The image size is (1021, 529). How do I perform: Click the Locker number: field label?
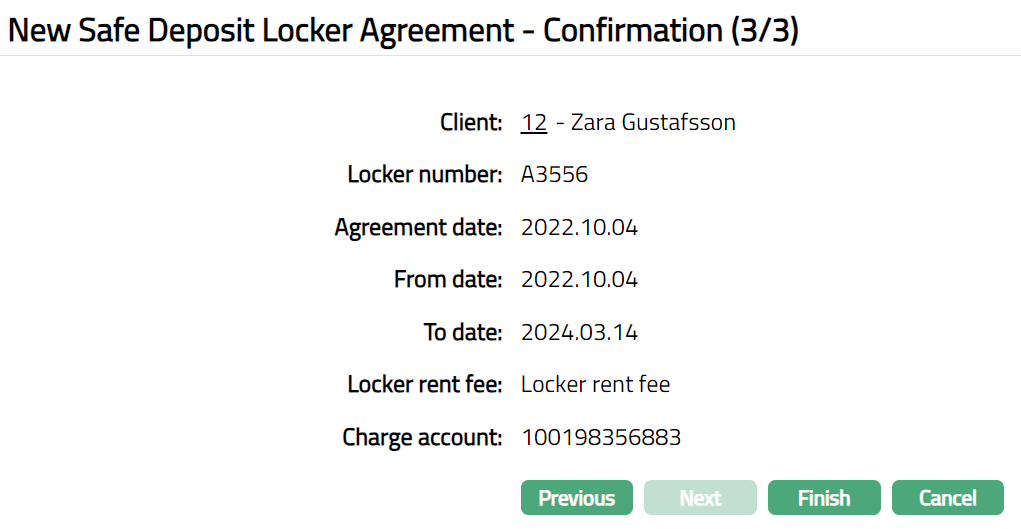click(424, 175)
